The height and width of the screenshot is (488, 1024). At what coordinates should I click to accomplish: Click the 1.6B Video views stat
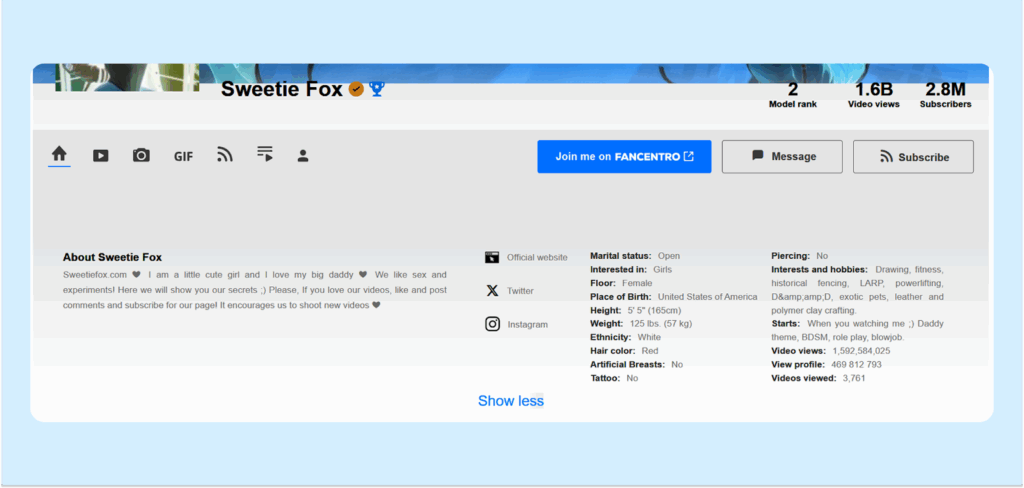click(873, 95)
